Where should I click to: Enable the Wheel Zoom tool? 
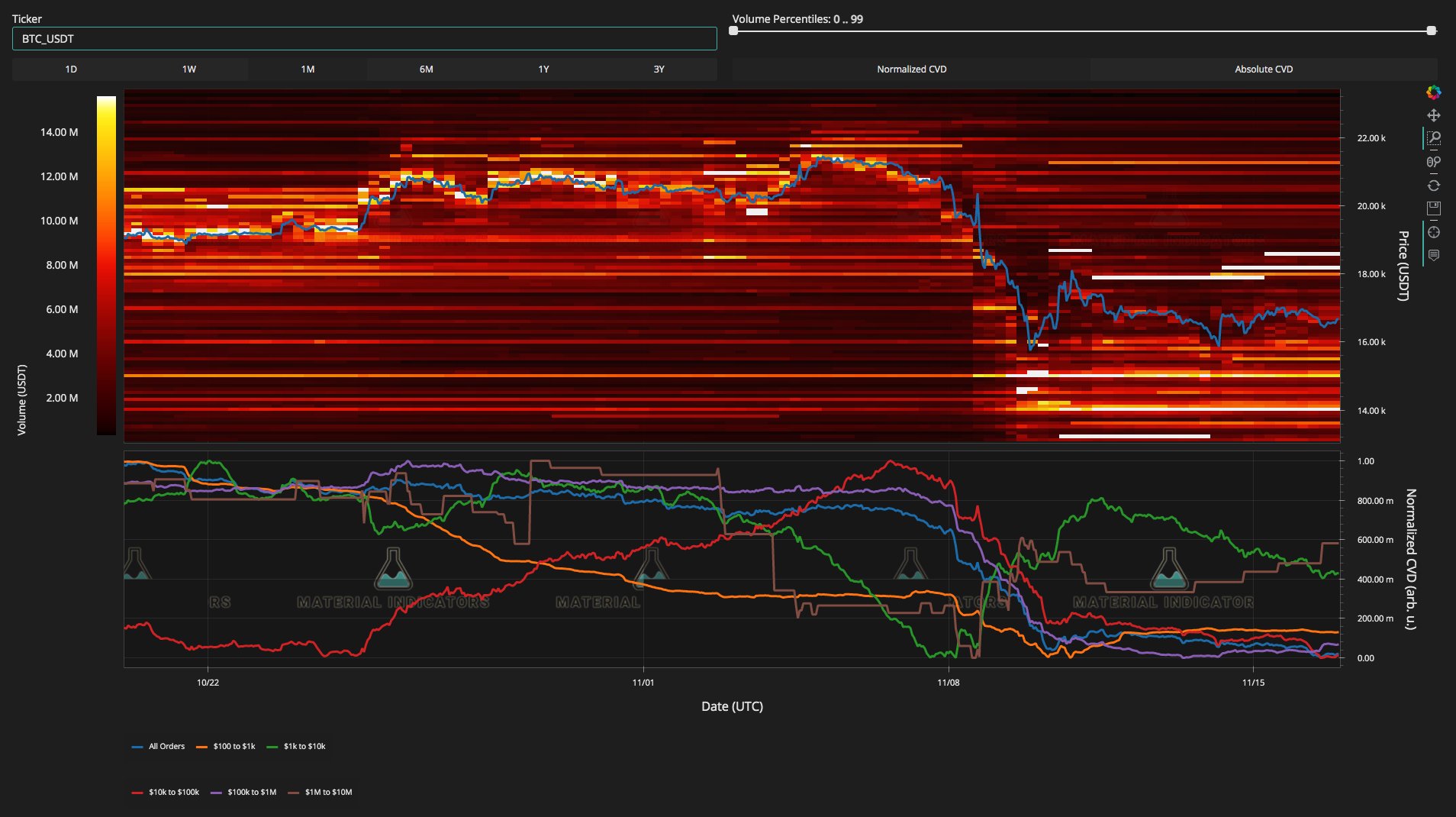[1433, 162]
